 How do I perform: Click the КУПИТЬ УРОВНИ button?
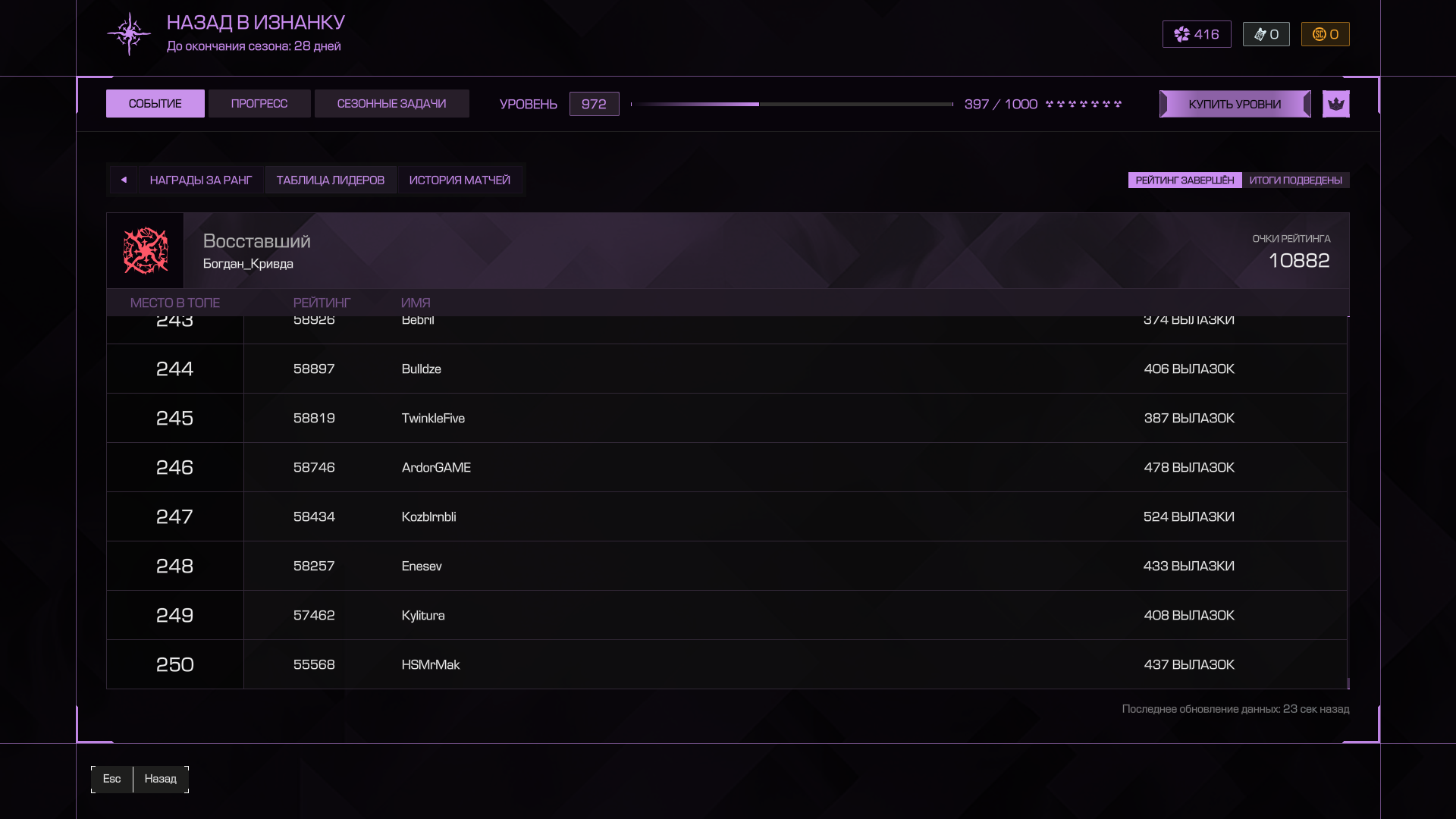pos(1235,104)
